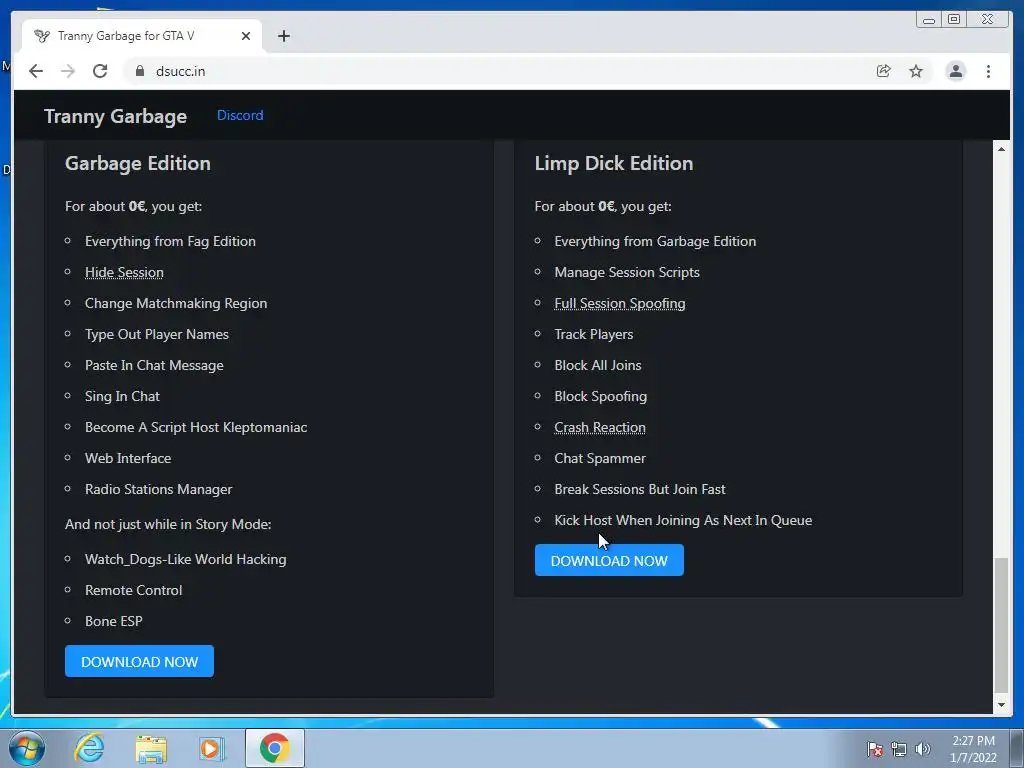
Task: Click 'Type Out Player Names' list item
Action: [x=157, y=334]
